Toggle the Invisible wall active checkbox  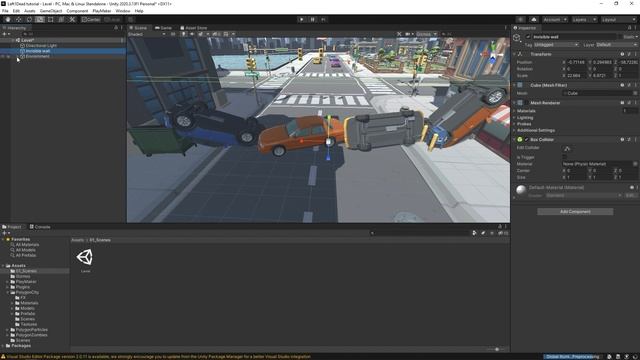pos(528,37)
